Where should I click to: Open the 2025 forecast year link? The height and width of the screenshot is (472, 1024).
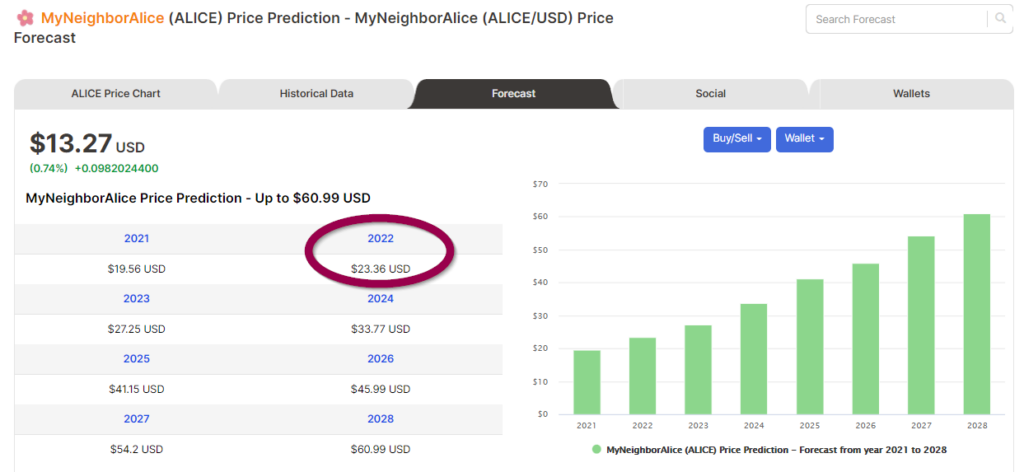[x=136, y=358]
